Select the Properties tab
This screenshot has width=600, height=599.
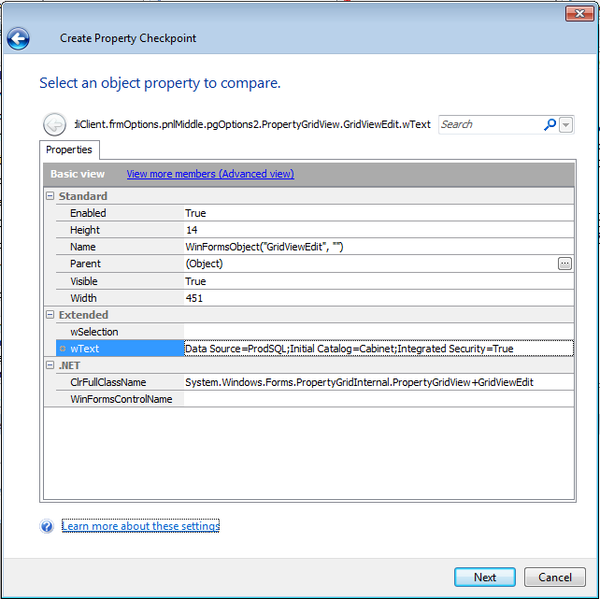[x=69, y=150]
